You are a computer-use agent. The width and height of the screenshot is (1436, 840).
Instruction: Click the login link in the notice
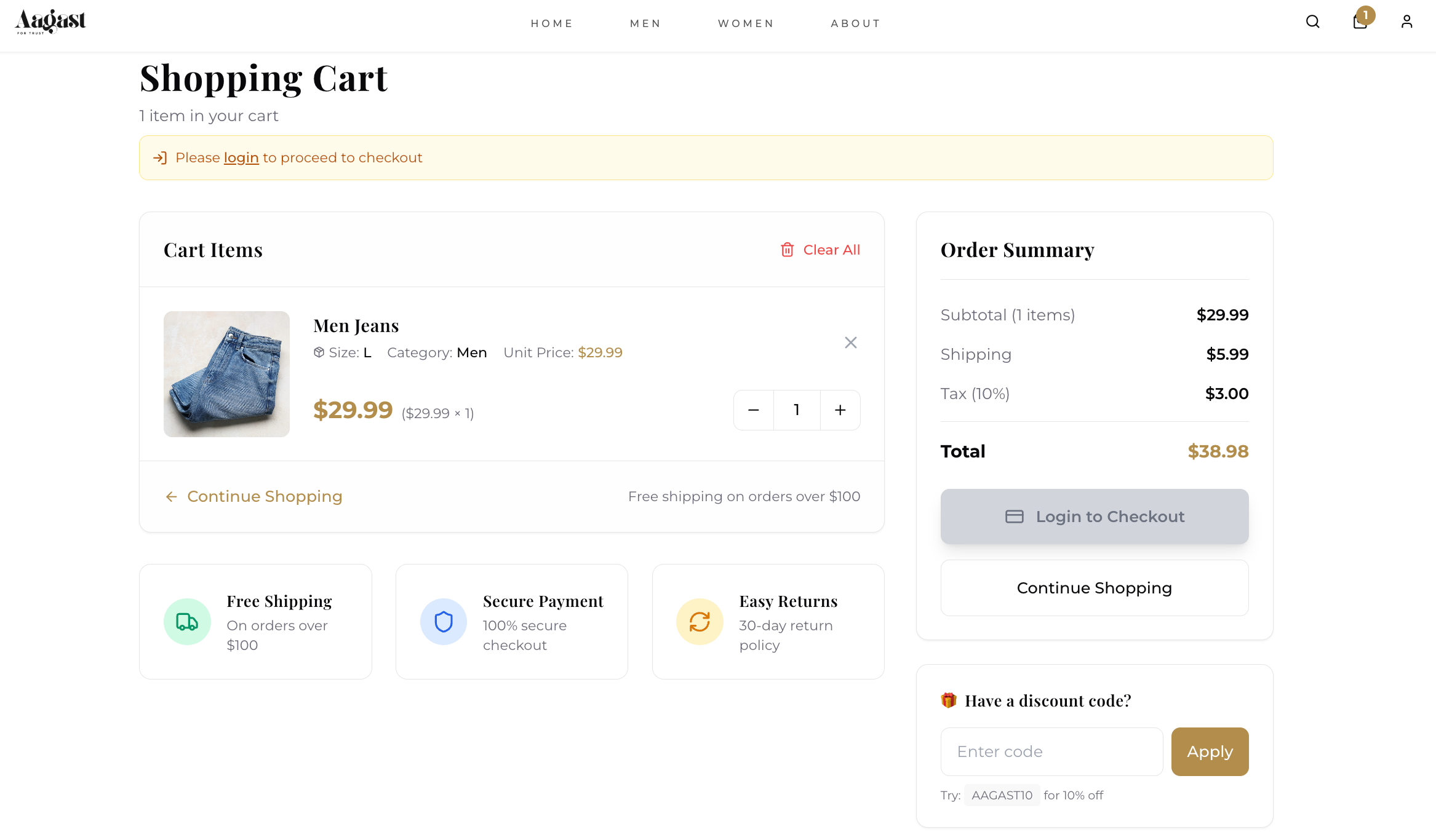pyautogui.click(x=241, y=158)
